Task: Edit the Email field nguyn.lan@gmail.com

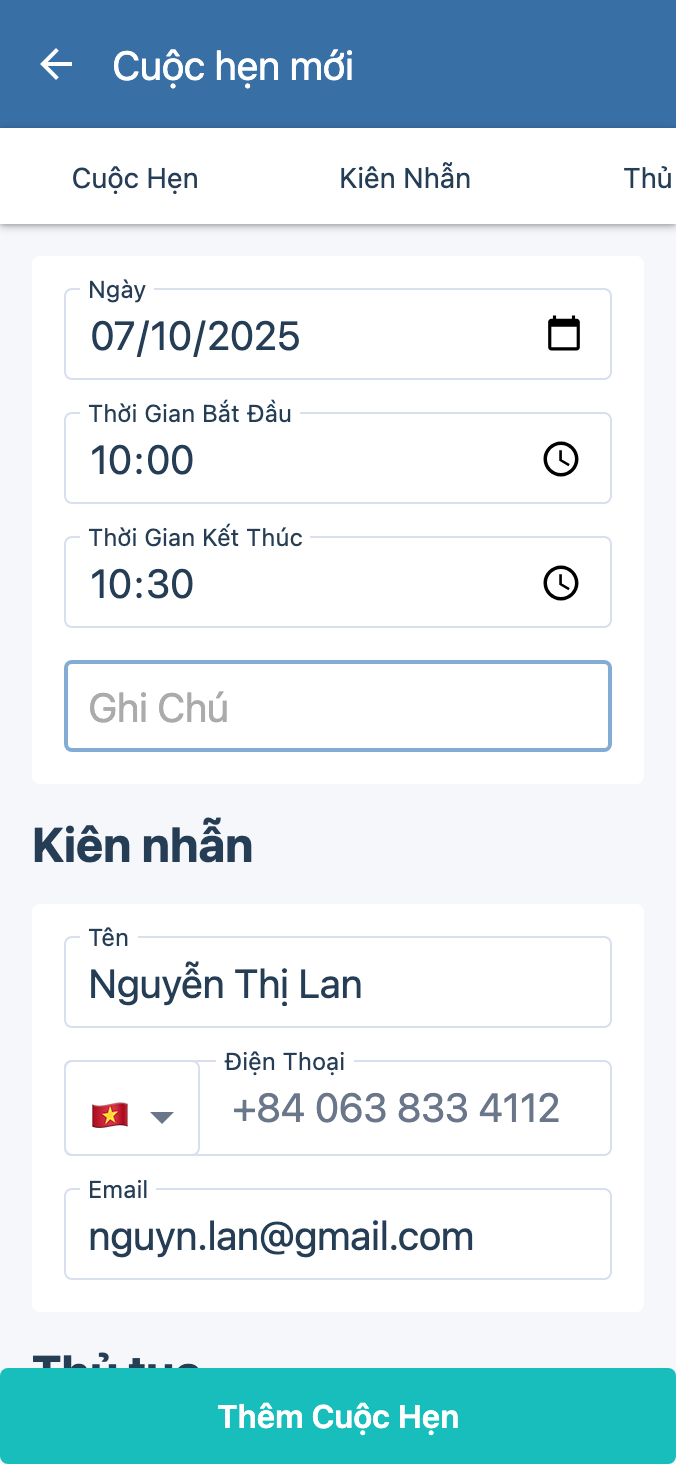Action: point(338,1237)
